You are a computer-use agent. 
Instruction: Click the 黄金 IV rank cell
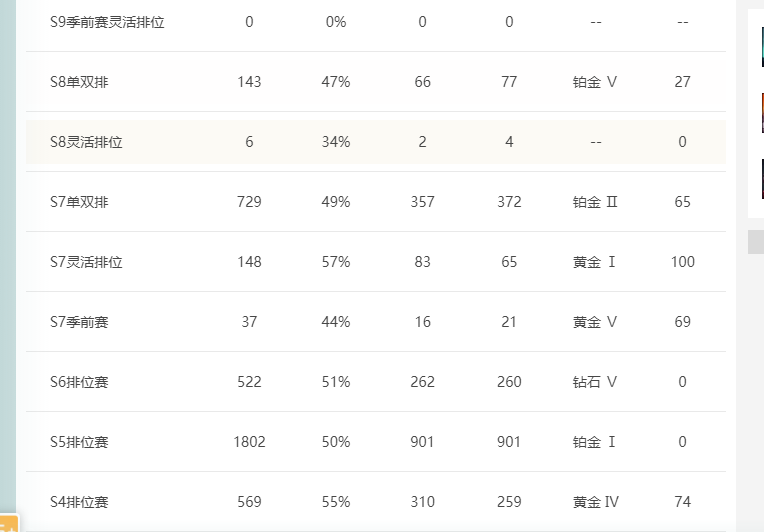point(595,502)
